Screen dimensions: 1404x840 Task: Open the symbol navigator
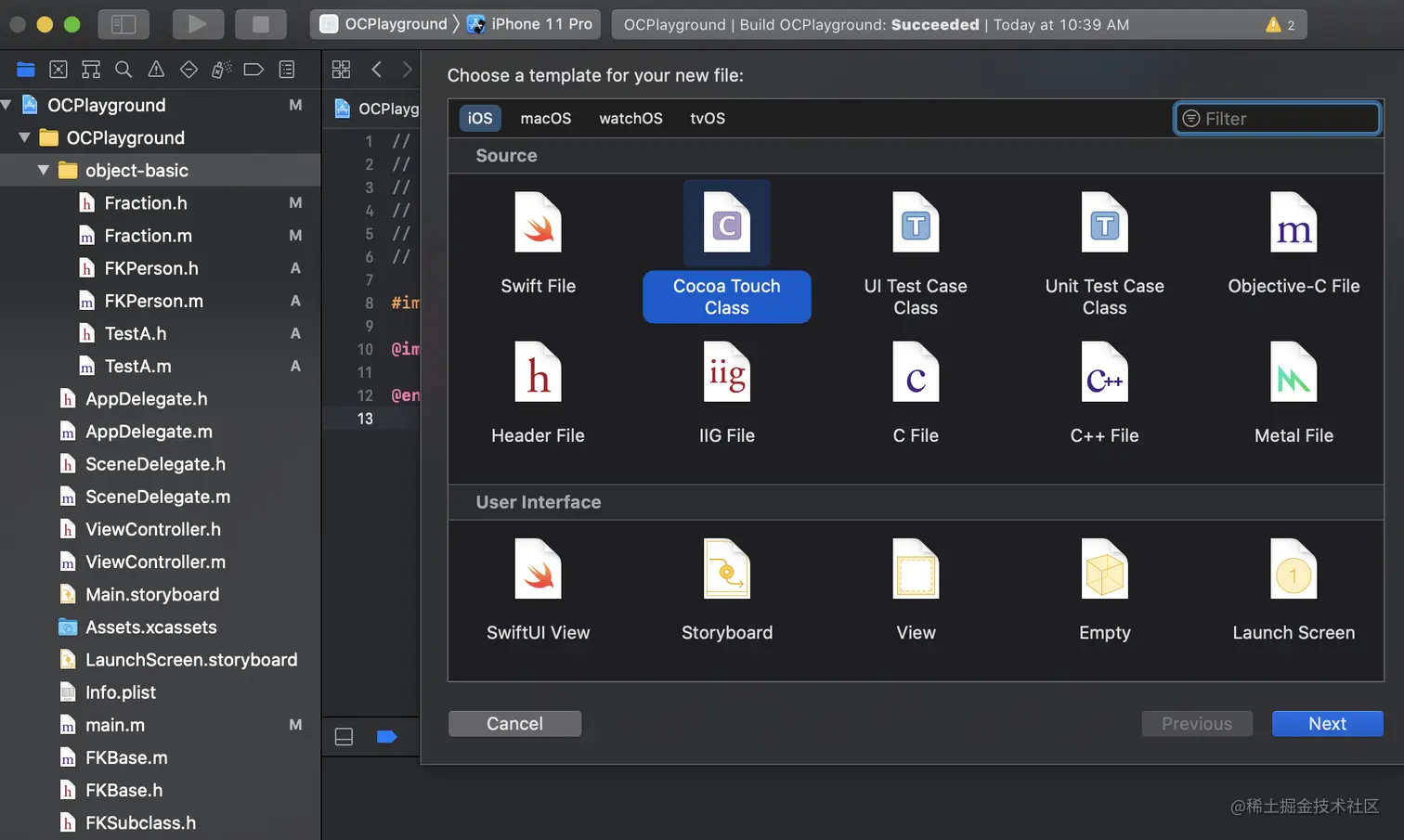pyautogui.click(x=91, y=70)
